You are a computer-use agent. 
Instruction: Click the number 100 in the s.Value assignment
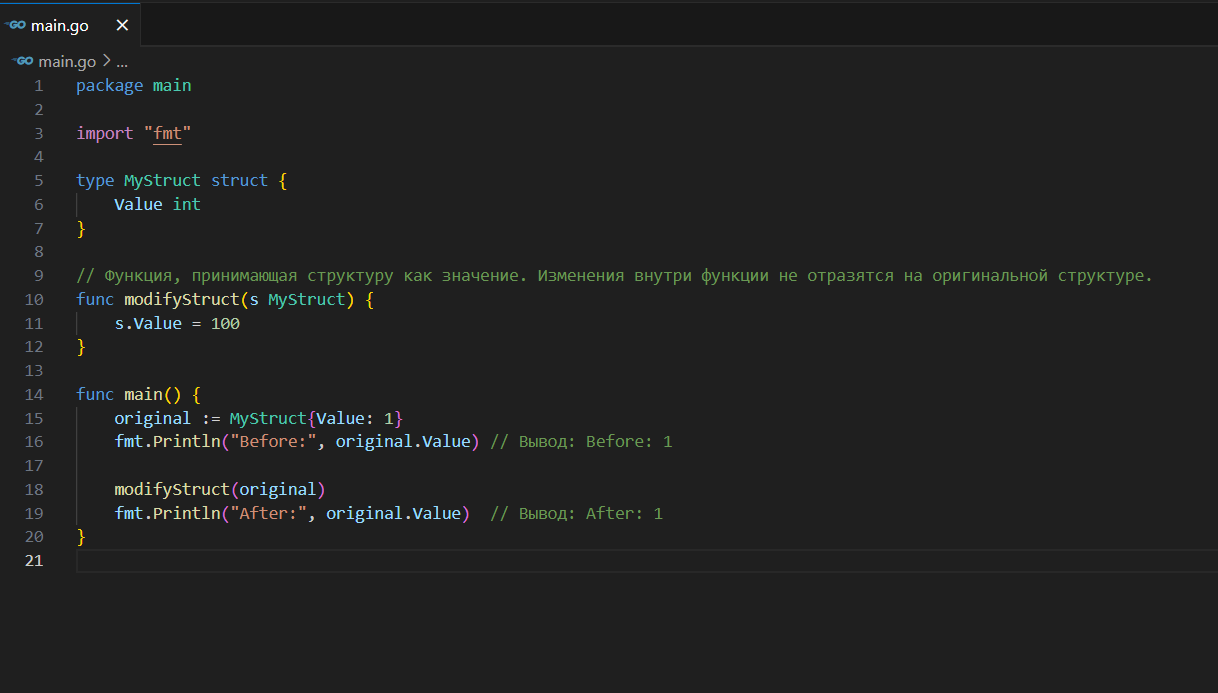point(225,323)
